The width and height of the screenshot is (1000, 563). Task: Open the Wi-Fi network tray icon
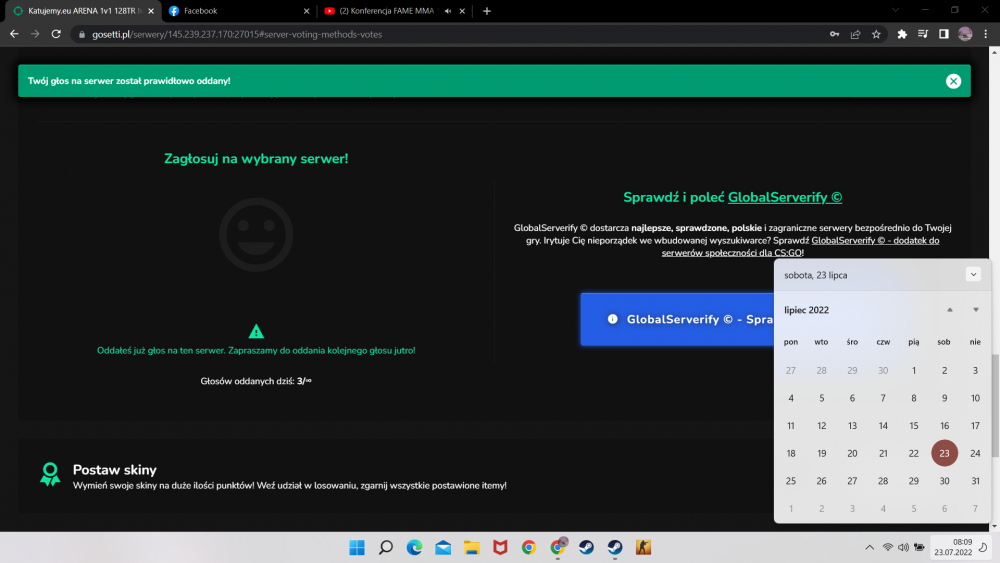point(888,548)
